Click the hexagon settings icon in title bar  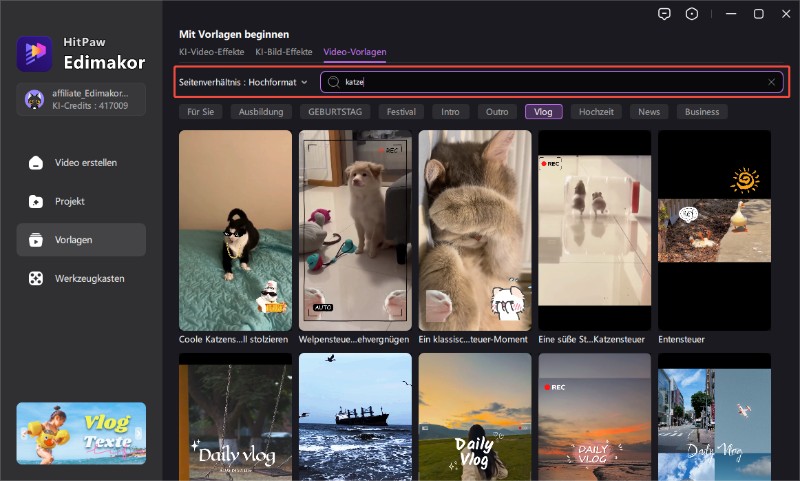point(692,14)
